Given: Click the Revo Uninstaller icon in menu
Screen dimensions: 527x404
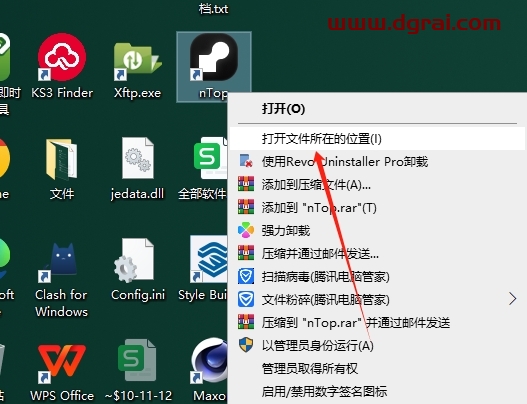Looking at the screenshot, I should tap(246, 161).
